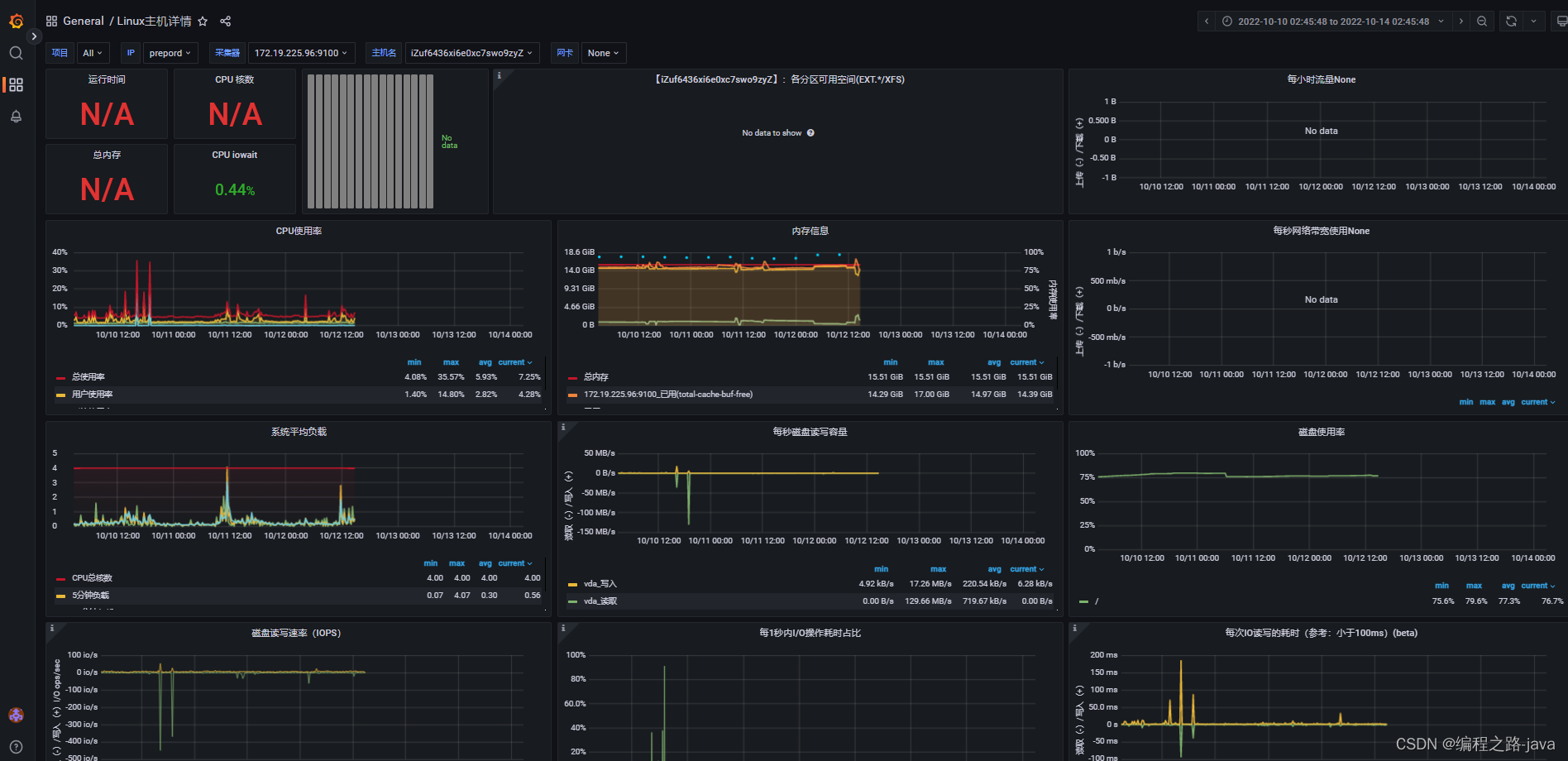1568x761 pixels.
Task: Open 每小时流量None panel title menu
Action: (x=1321, y=79)
